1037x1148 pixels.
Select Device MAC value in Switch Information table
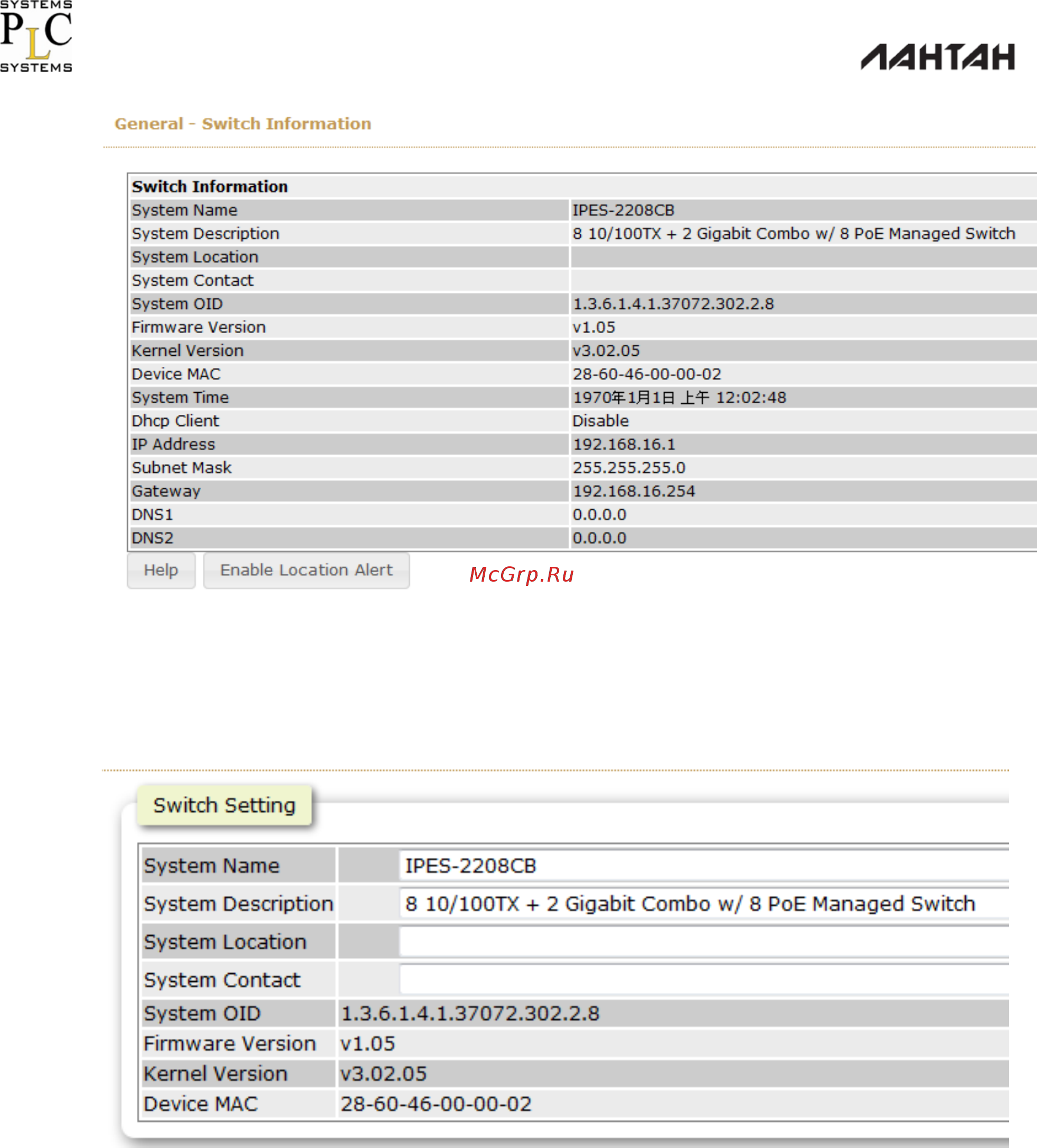tap(647, 374)
